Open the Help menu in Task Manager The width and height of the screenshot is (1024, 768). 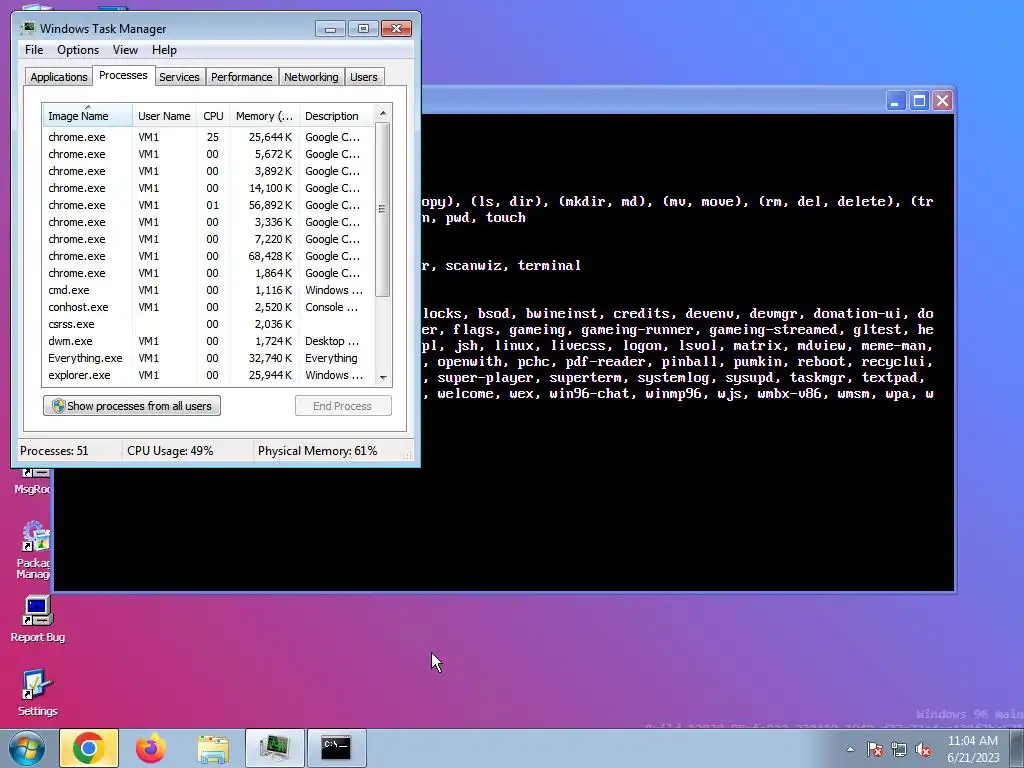[x=164, y=50]
